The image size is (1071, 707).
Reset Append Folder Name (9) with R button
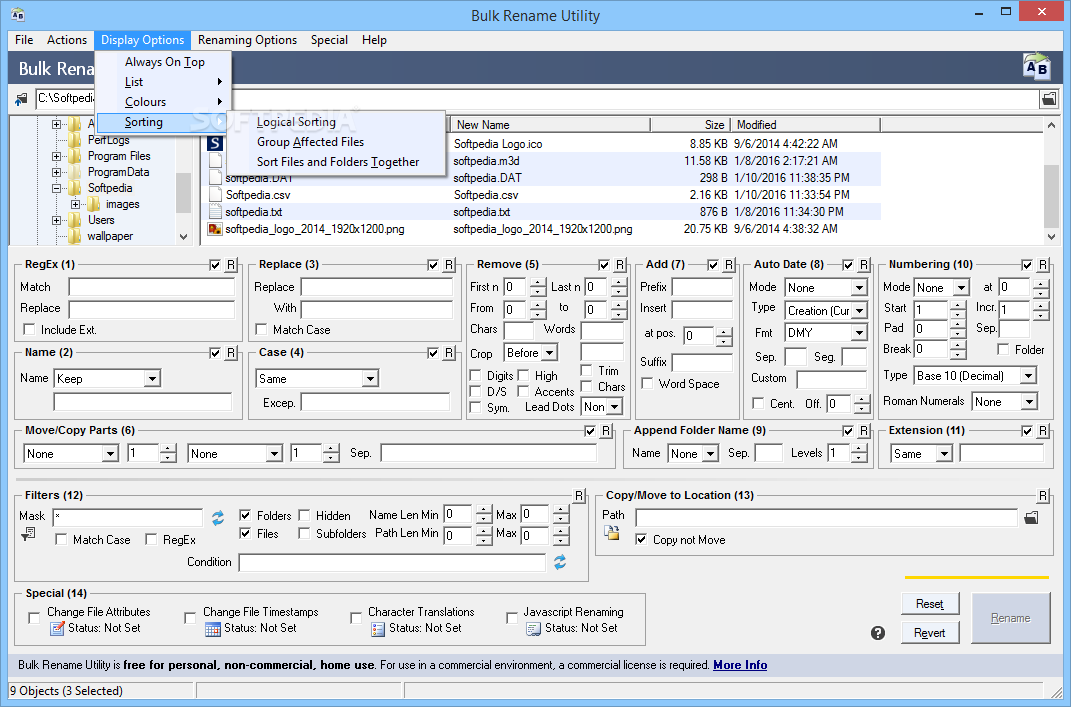point(864,430)
